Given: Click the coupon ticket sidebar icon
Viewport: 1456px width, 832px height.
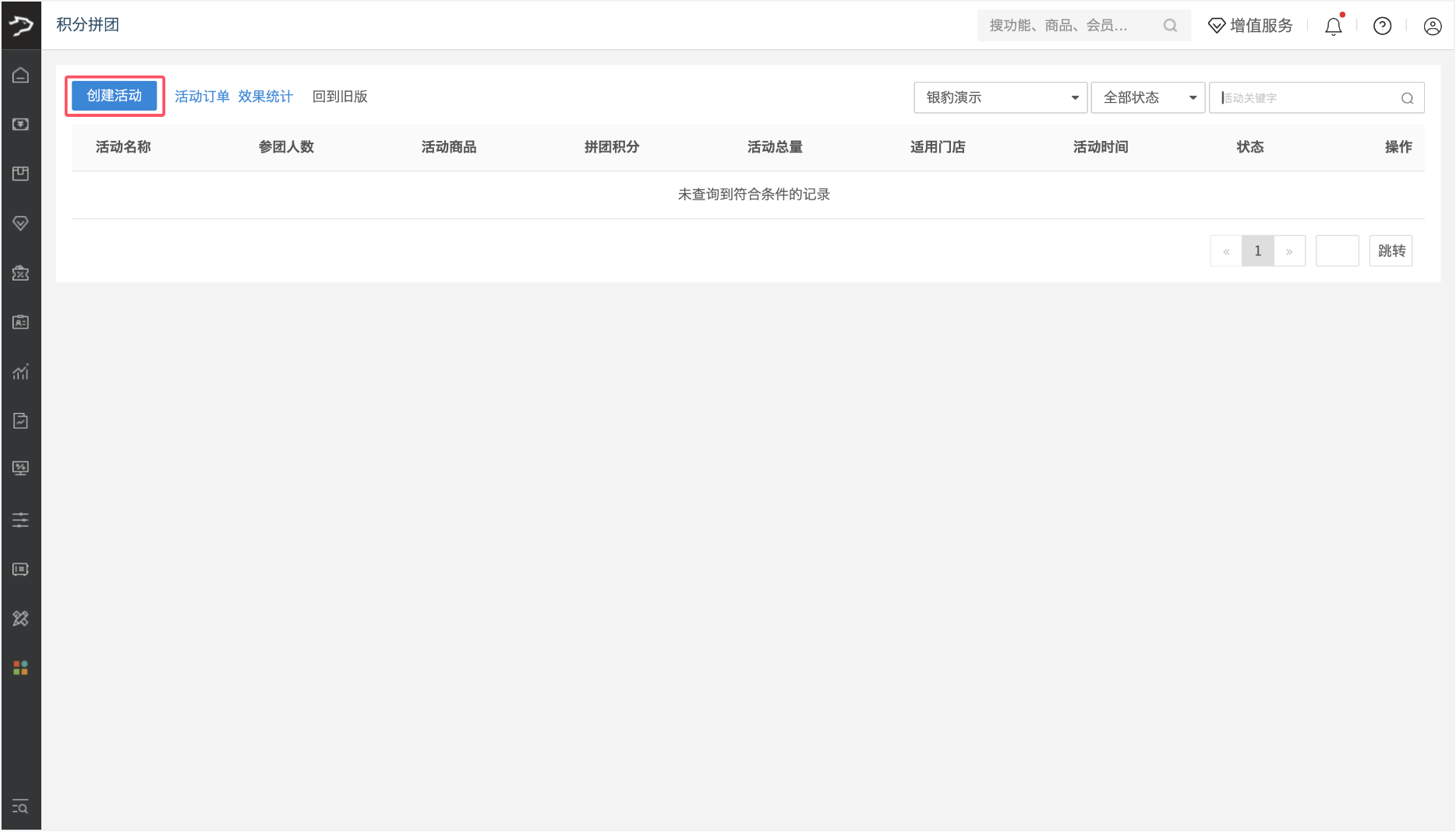Looking at the screenshot, I should pos(21,273).
